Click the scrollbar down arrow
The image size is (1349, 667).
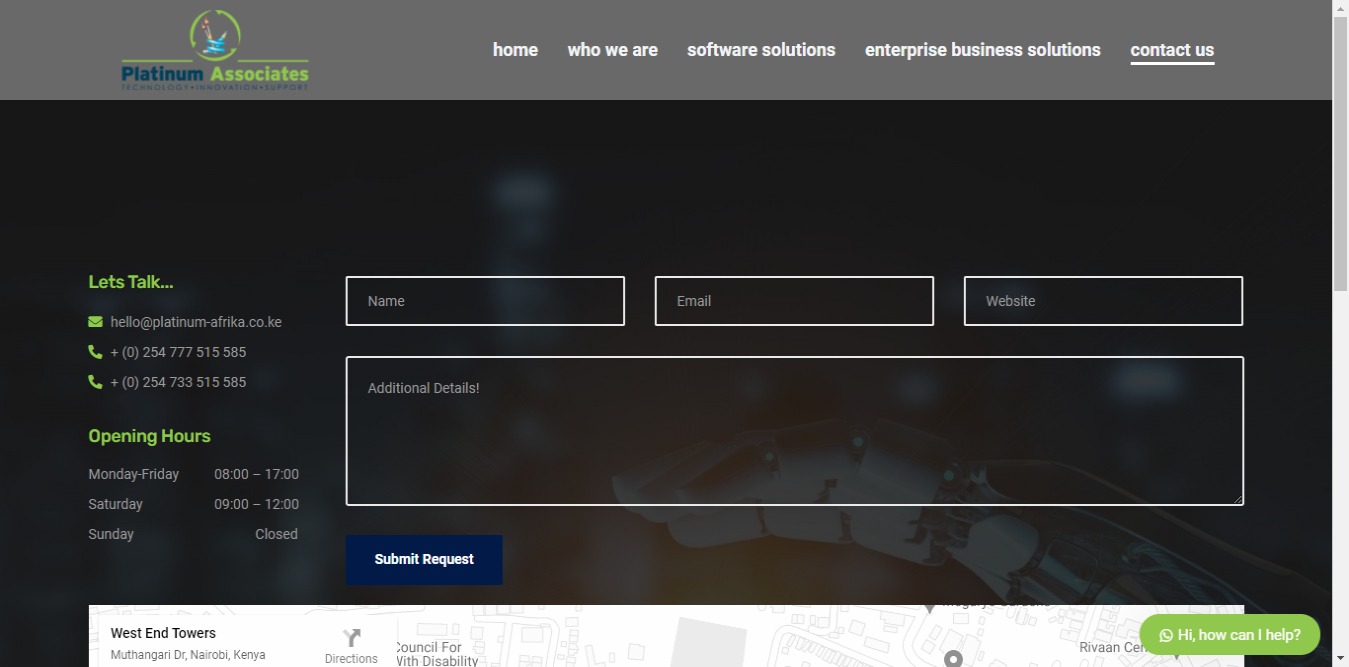[1340, 658]
